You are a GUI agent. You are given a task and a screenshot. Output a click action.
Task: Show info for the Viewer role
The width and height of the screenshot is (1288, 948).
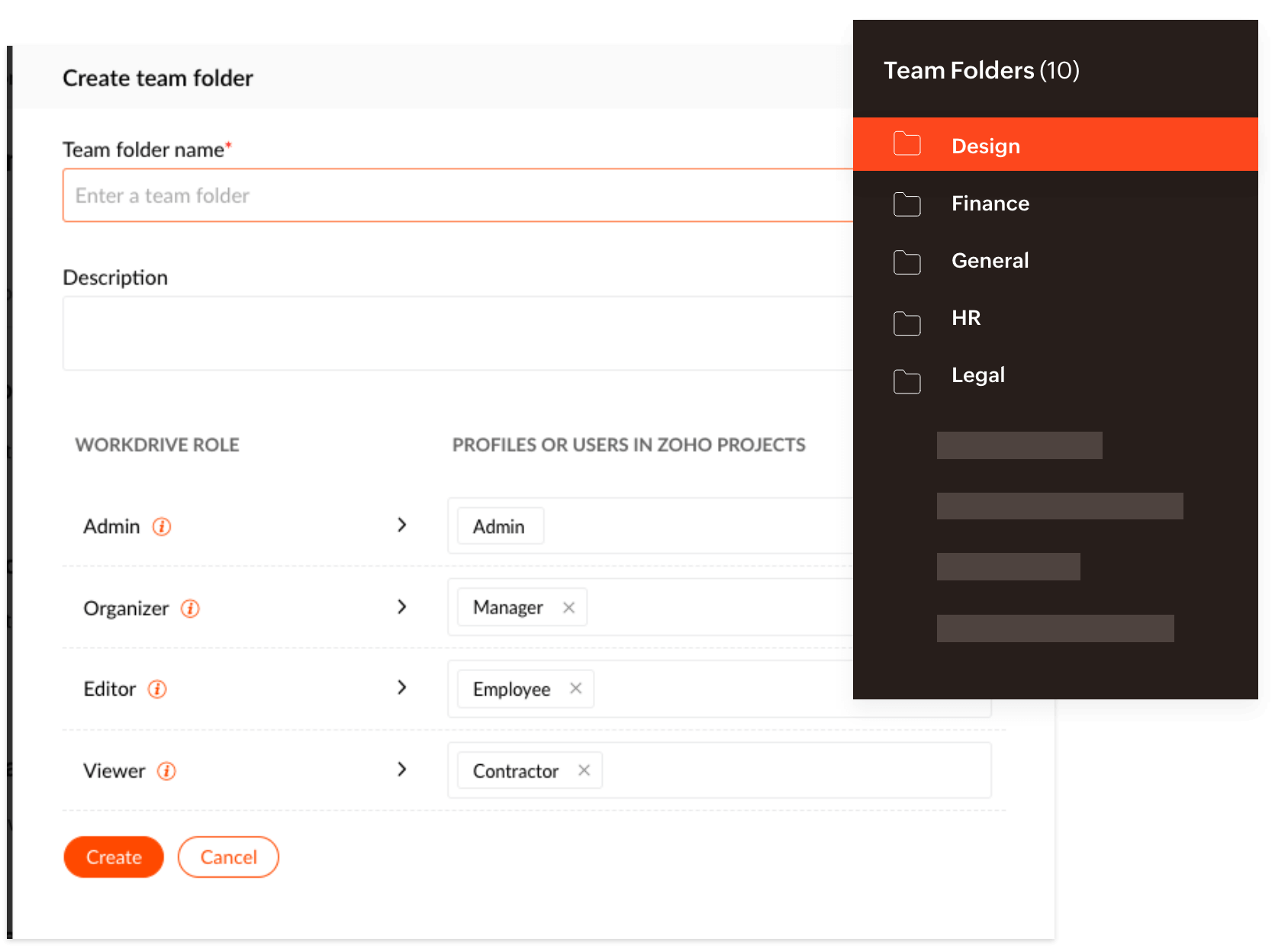(166, 770)
